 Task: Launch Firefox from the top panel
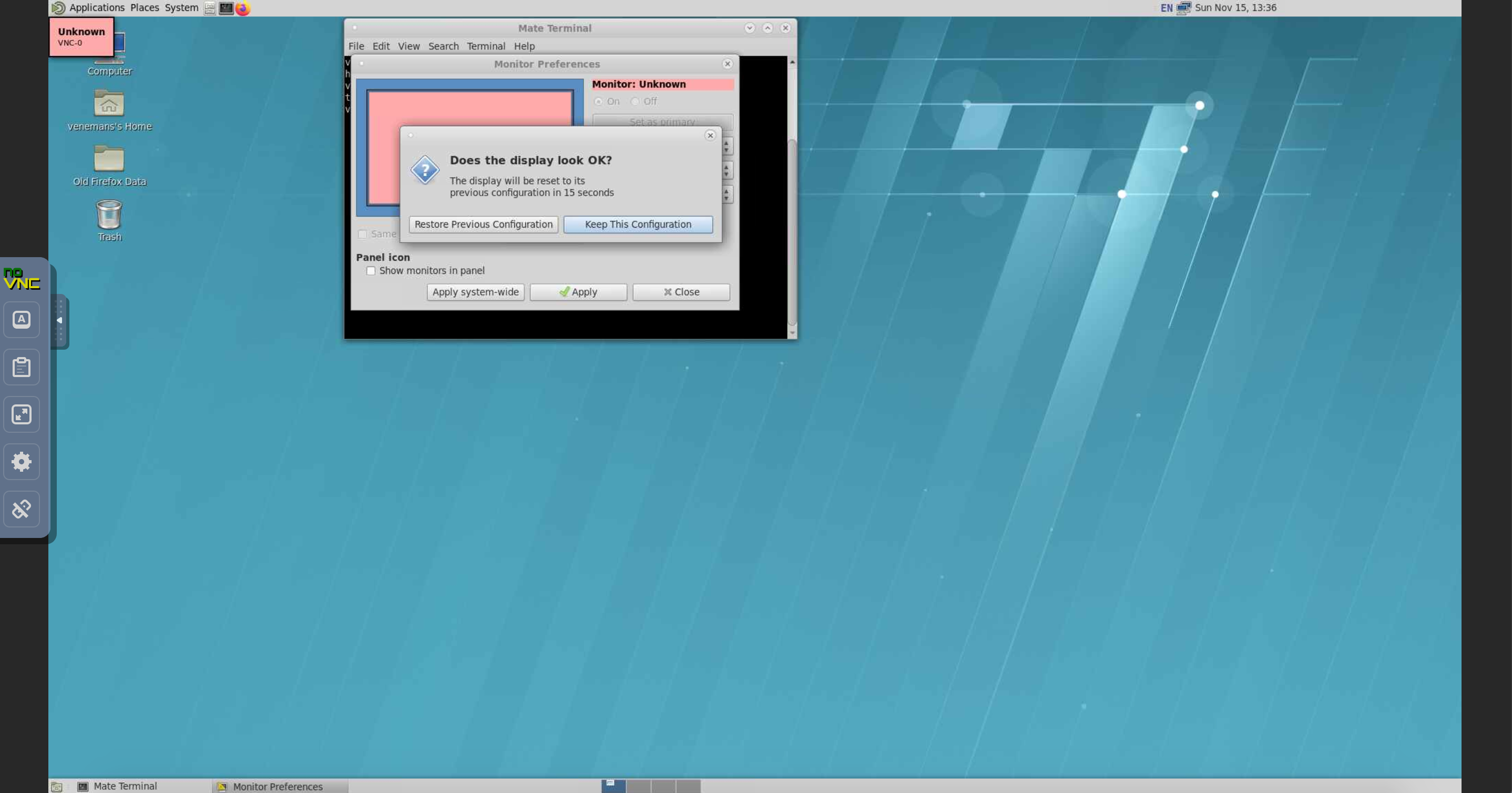point(242,8)
